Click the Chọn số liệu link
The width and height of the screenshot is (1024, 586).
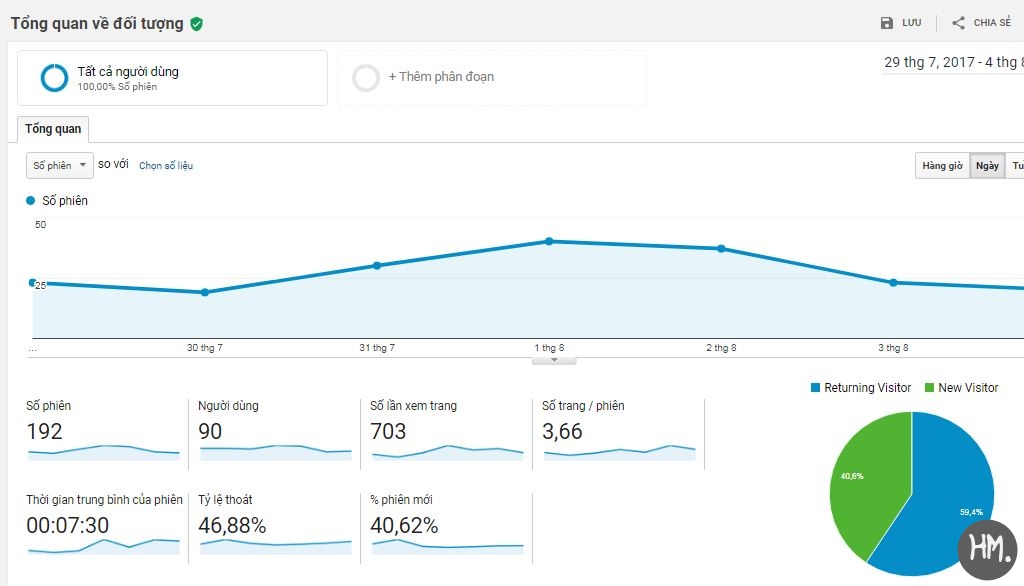tap(166, 165)
